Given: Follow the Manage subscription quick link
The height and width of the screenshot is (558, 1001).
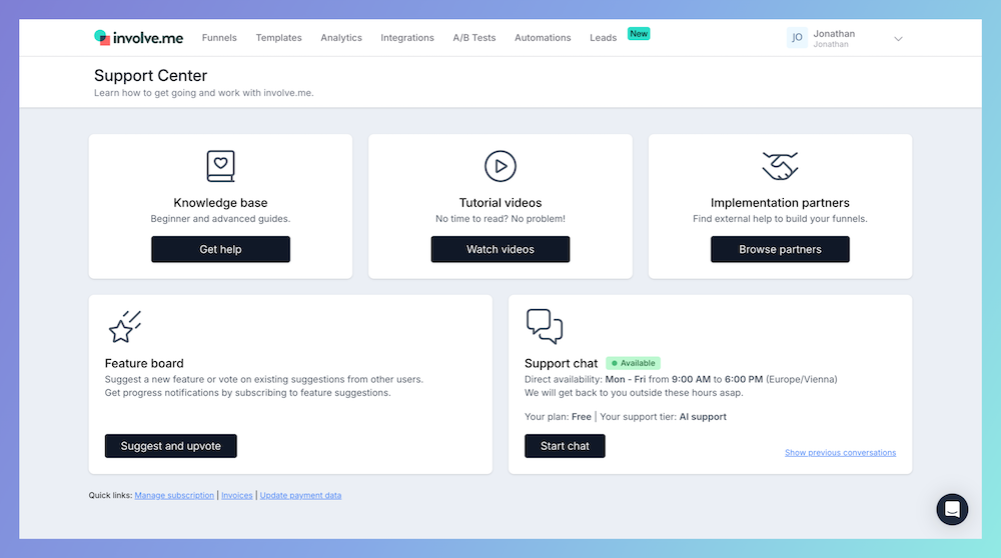Looking at the screenshot, I should (174, 495).
